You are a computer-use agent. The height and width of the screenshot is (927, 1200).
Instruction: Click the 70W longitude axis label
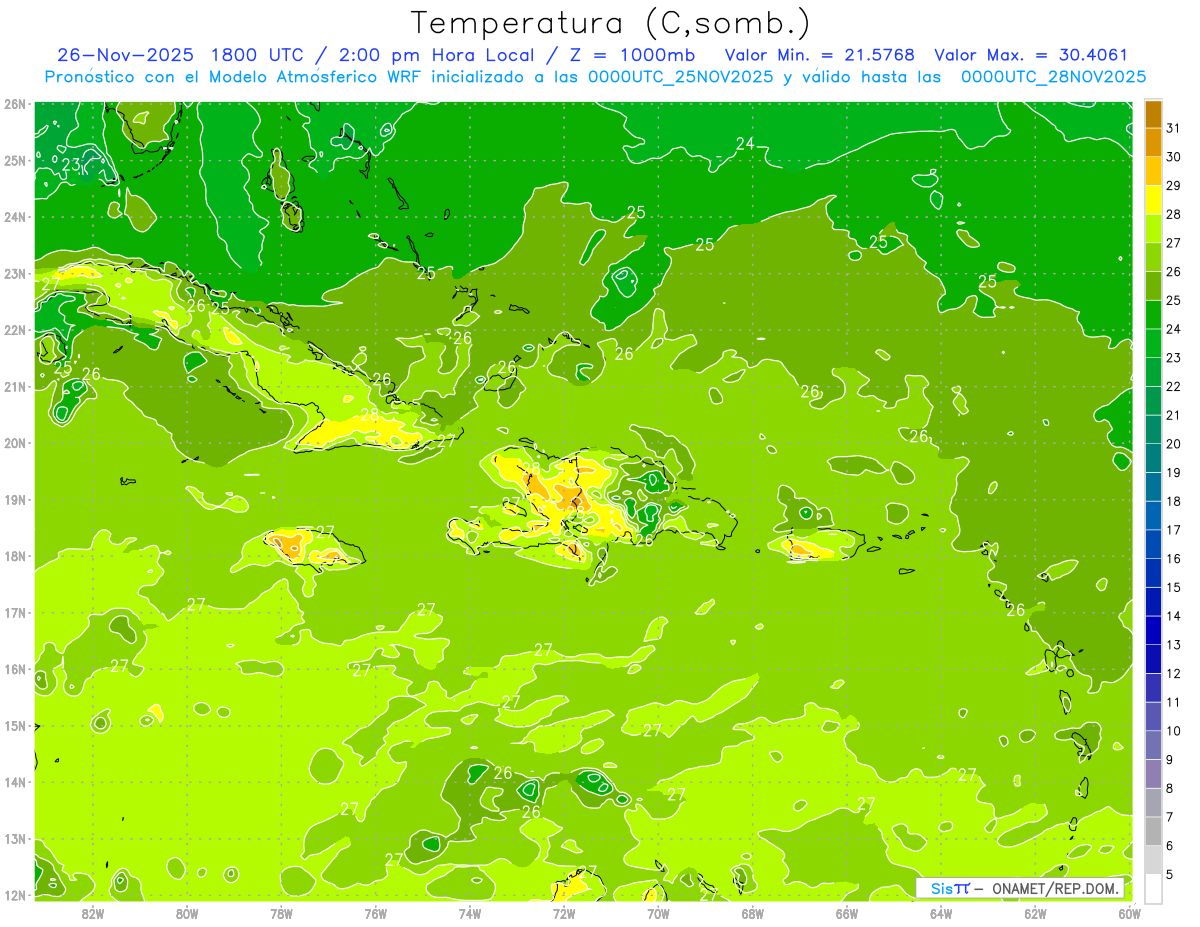pyautogui.click(x=658, y=912)
